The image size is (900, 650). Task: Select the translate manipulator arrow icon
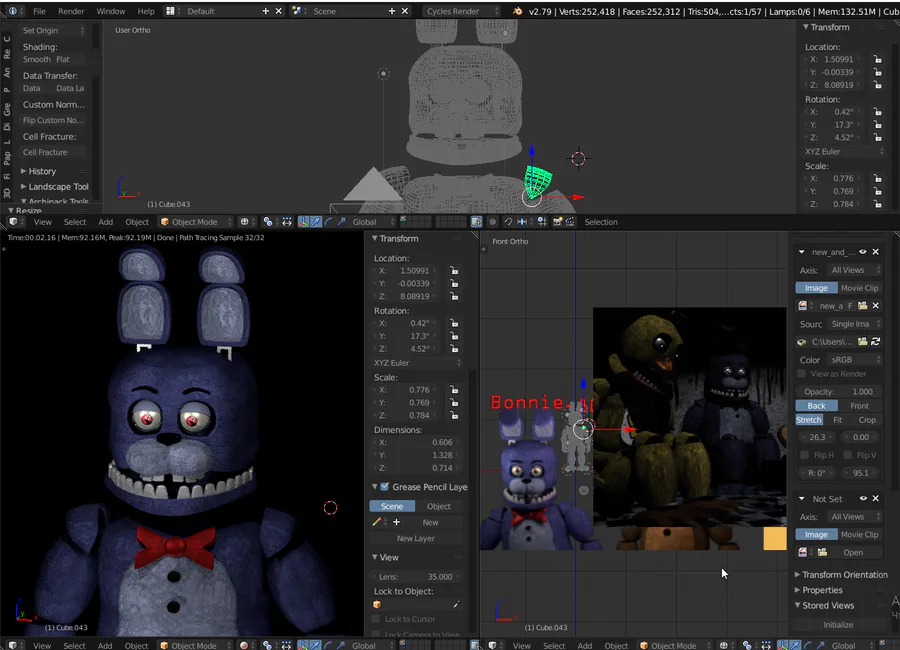(316, 222)
